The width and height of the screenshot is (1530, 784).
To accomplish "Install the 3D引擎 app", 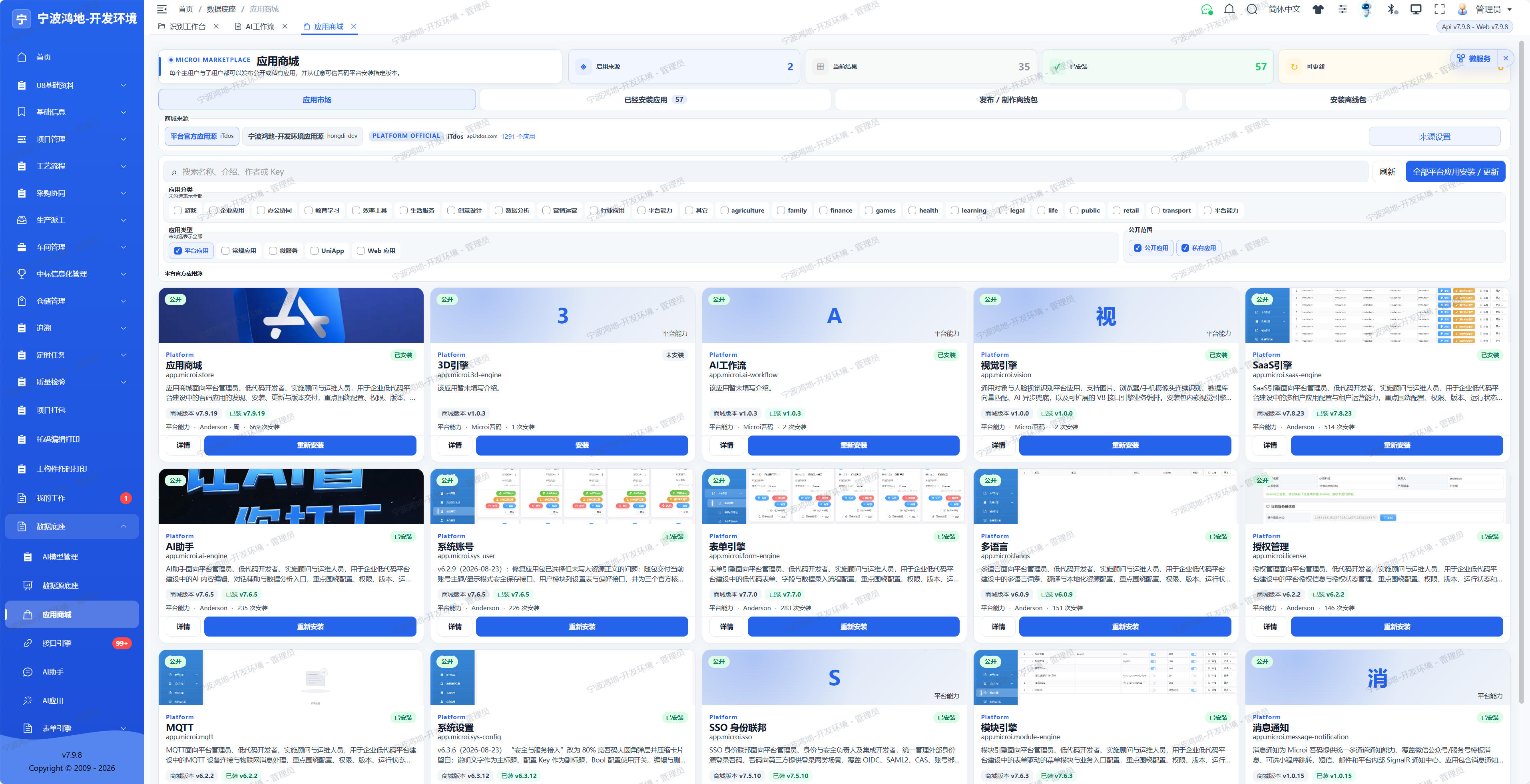I will [582, 446].
